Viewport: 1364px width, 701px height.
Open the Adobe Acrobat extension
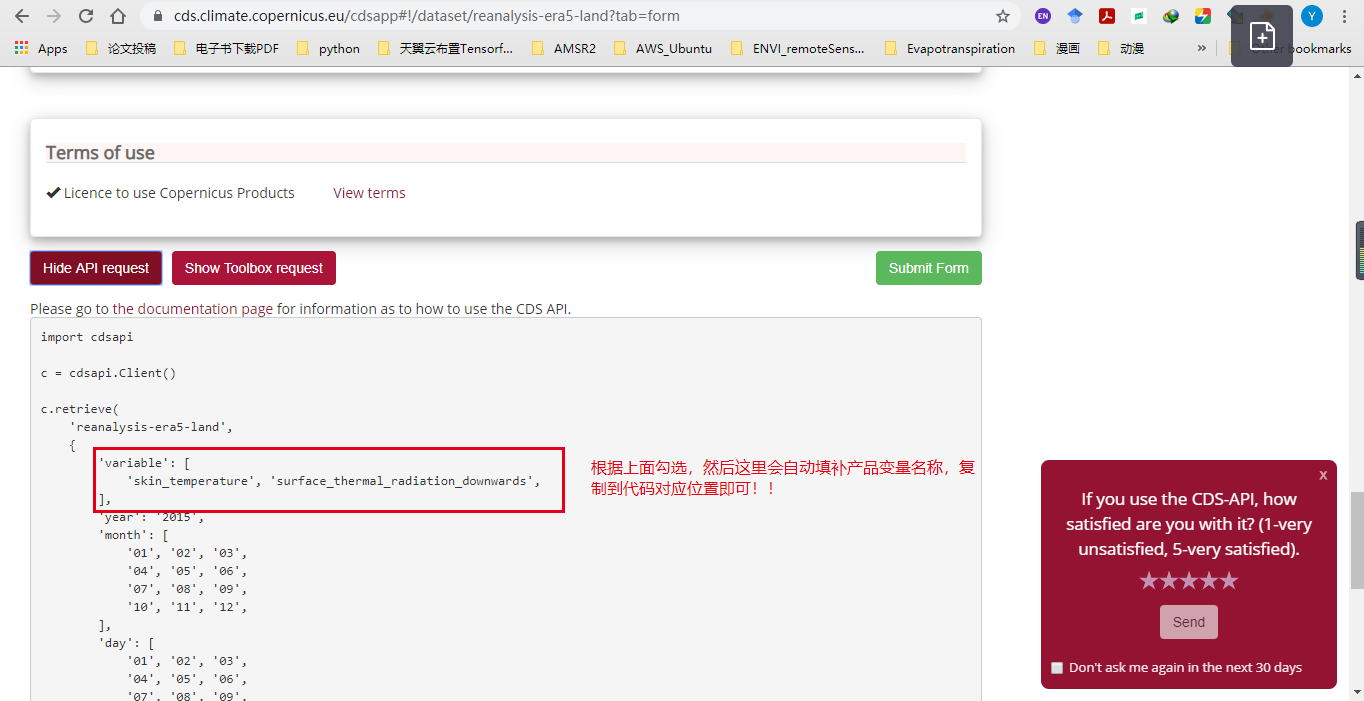tap(1107, 16)
